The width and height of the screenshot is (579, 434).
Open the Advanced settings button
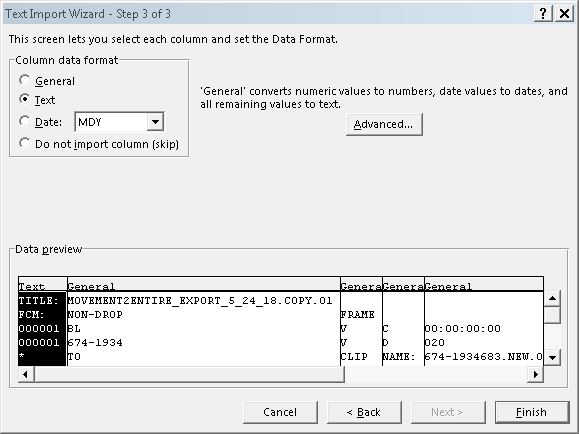[384, 124]
